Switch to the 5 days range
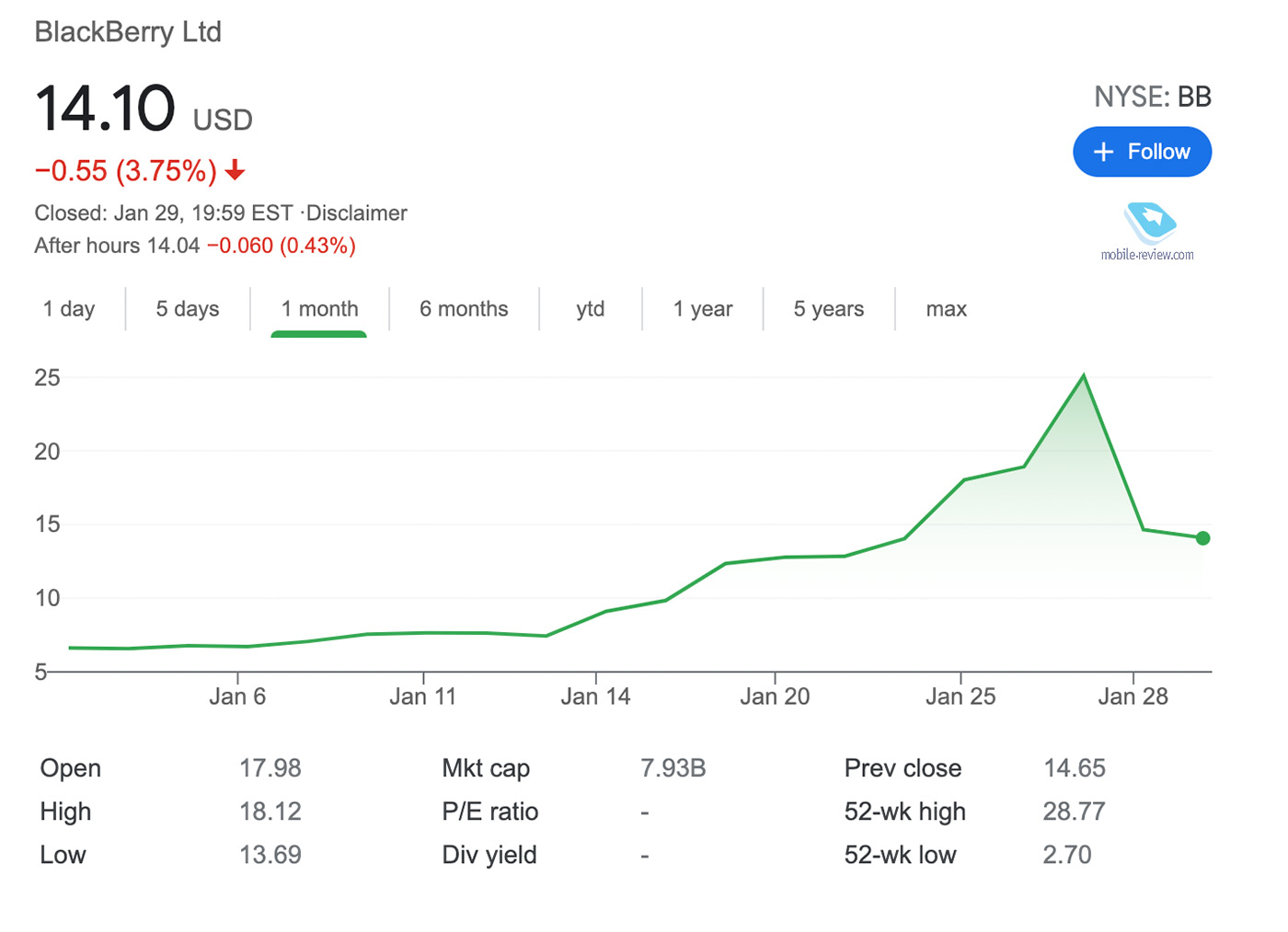 click(188, 309)
